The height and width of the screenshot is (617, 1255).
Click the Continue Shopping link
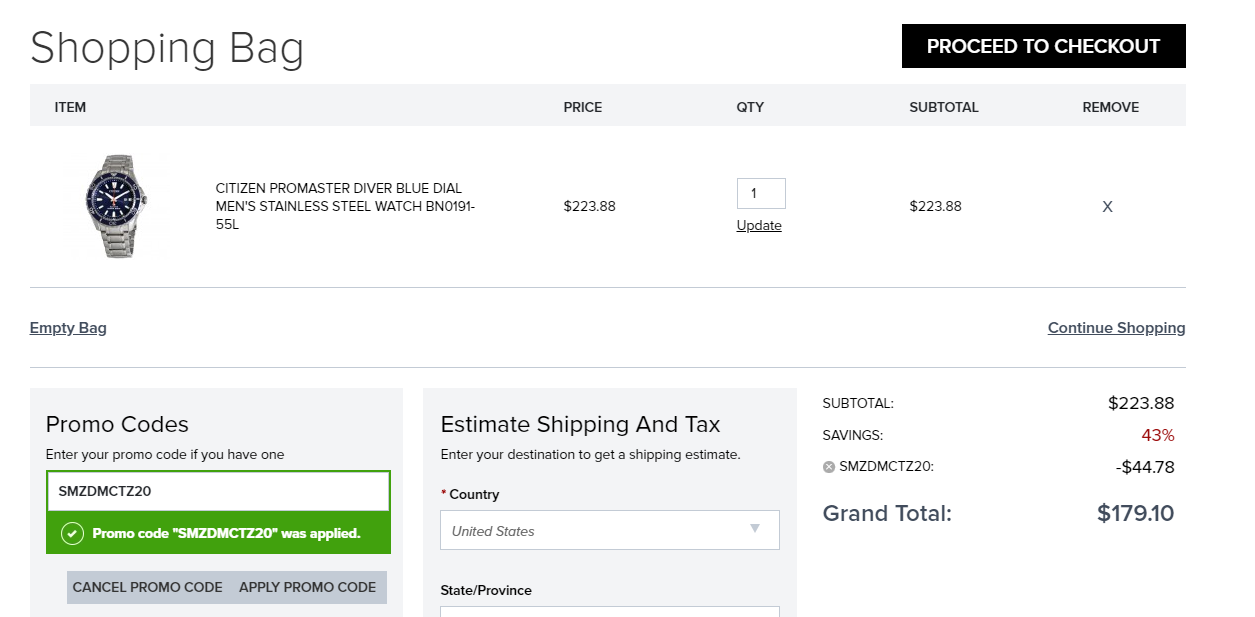coord(1116,328)
